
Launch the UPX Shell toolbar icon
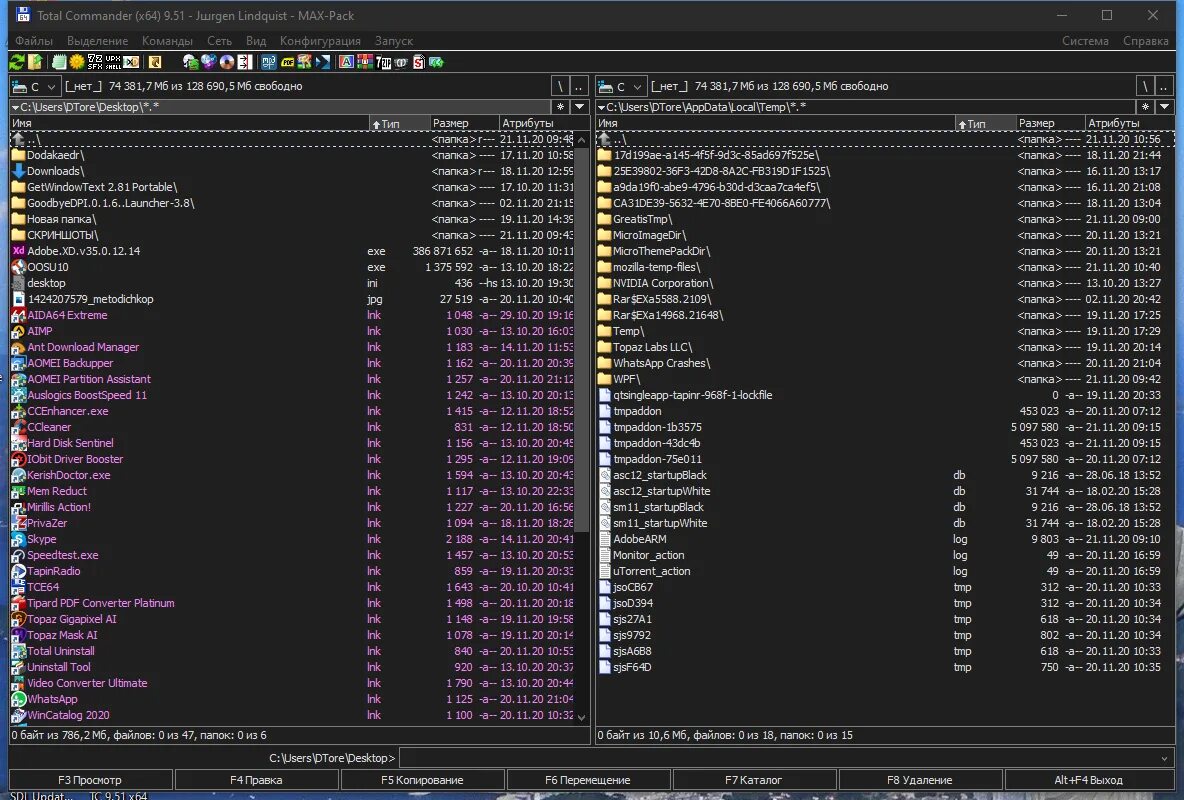[x=113, y=62]
